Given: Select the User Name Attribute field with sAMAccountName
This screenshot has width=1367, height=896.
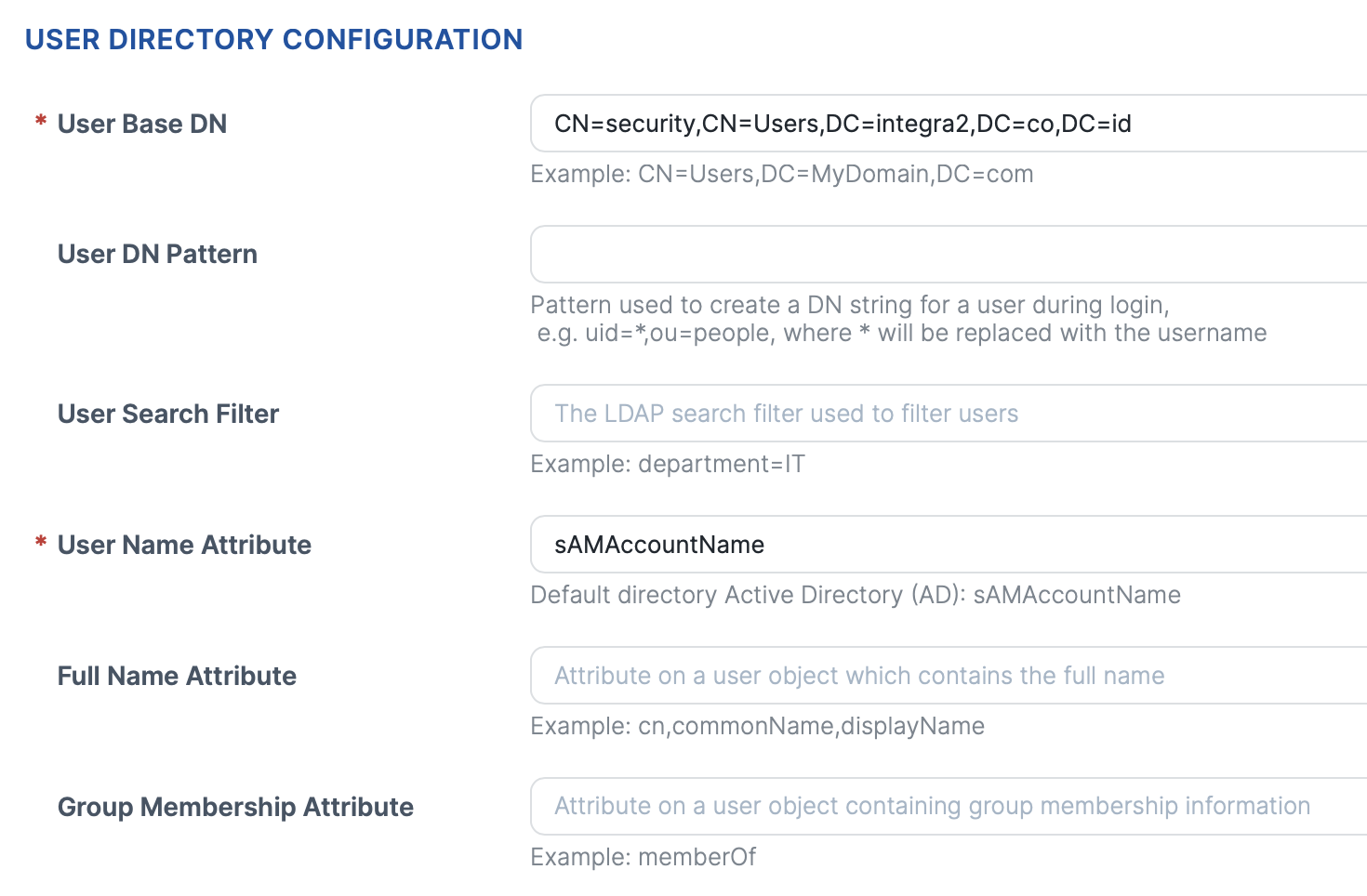Looking at the screenshot, I should click(x=949, y=545).
